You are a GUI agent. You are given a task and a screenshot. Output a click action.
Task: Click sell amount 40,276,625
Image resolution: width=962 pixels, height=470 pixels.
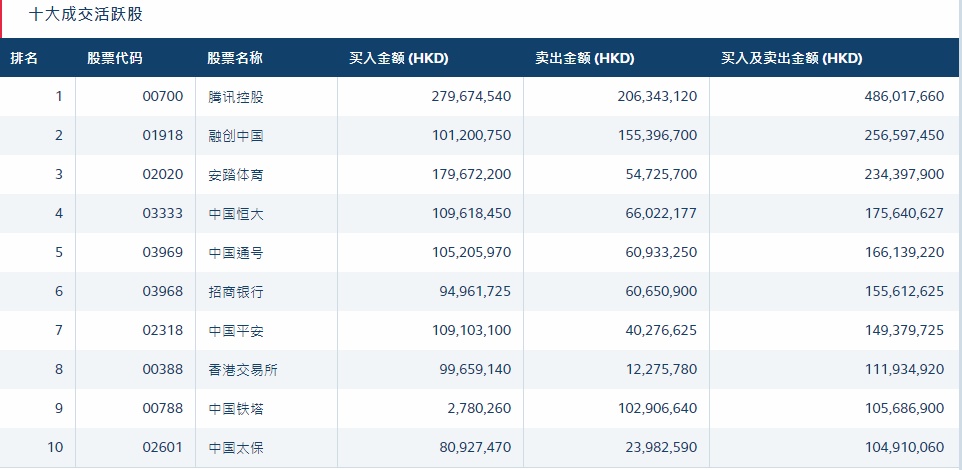tap(661, 330)
